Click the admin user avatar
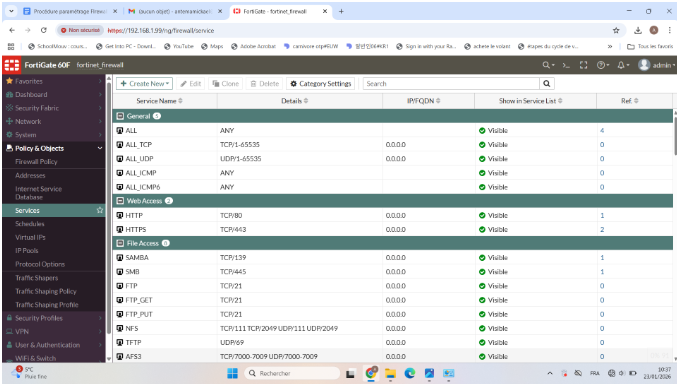The width and height of the screenshot is (677, 387). (644, 65)
